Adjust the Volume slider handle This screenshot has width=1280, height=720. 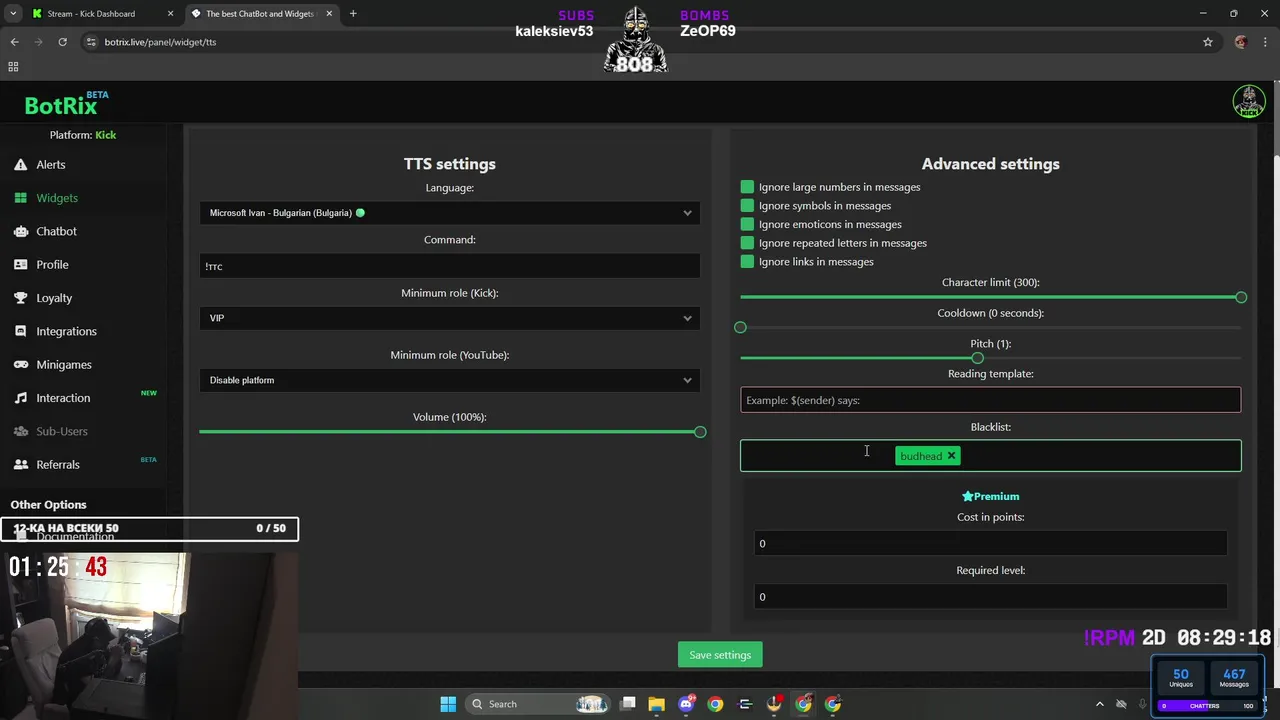(x=700, y=432)
